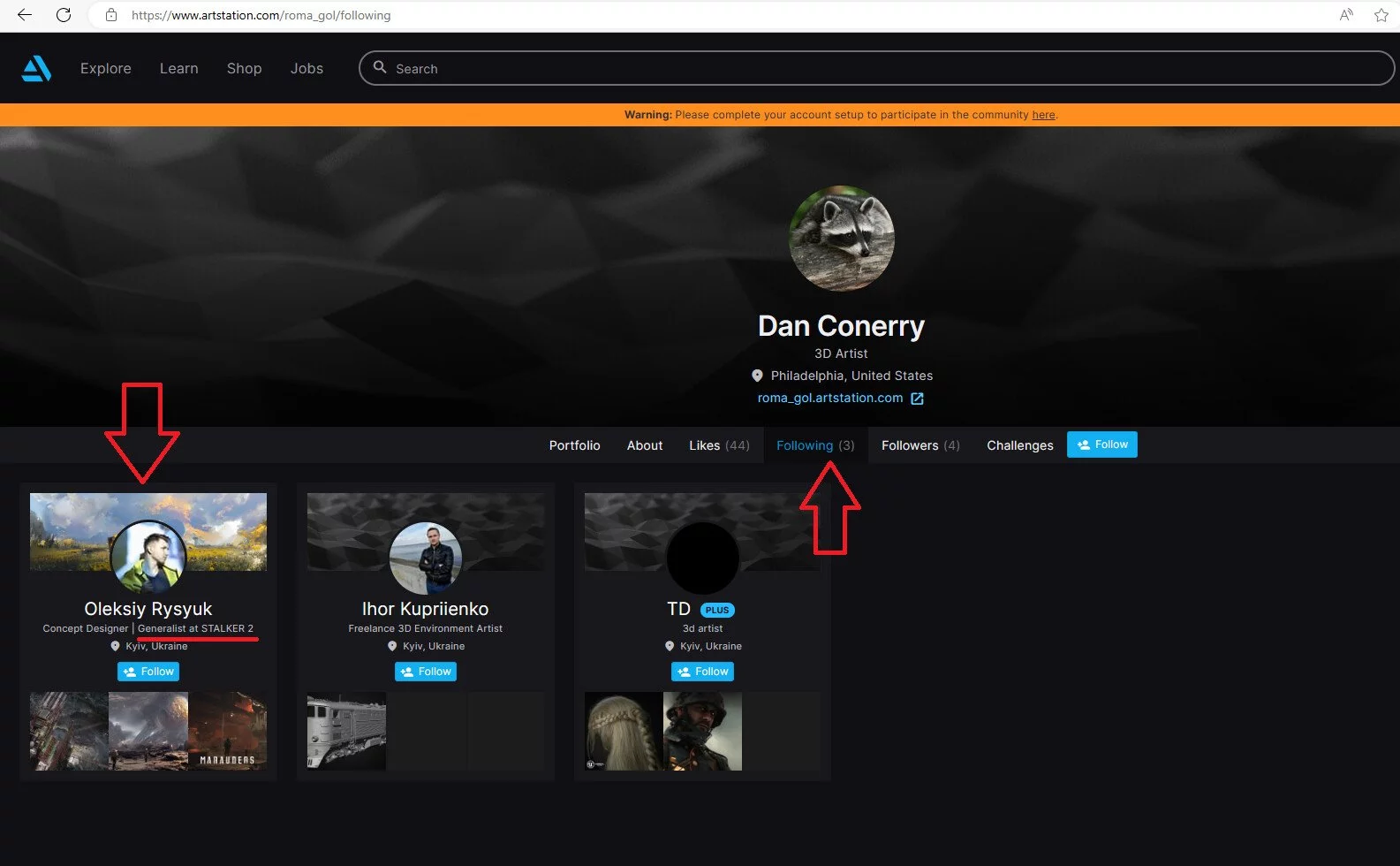Image resolution: width=1400 pixels, height=866 pixels.
Task: Click Ihor Kupriienko's profile avatar
Action: [x=426, y=557]
